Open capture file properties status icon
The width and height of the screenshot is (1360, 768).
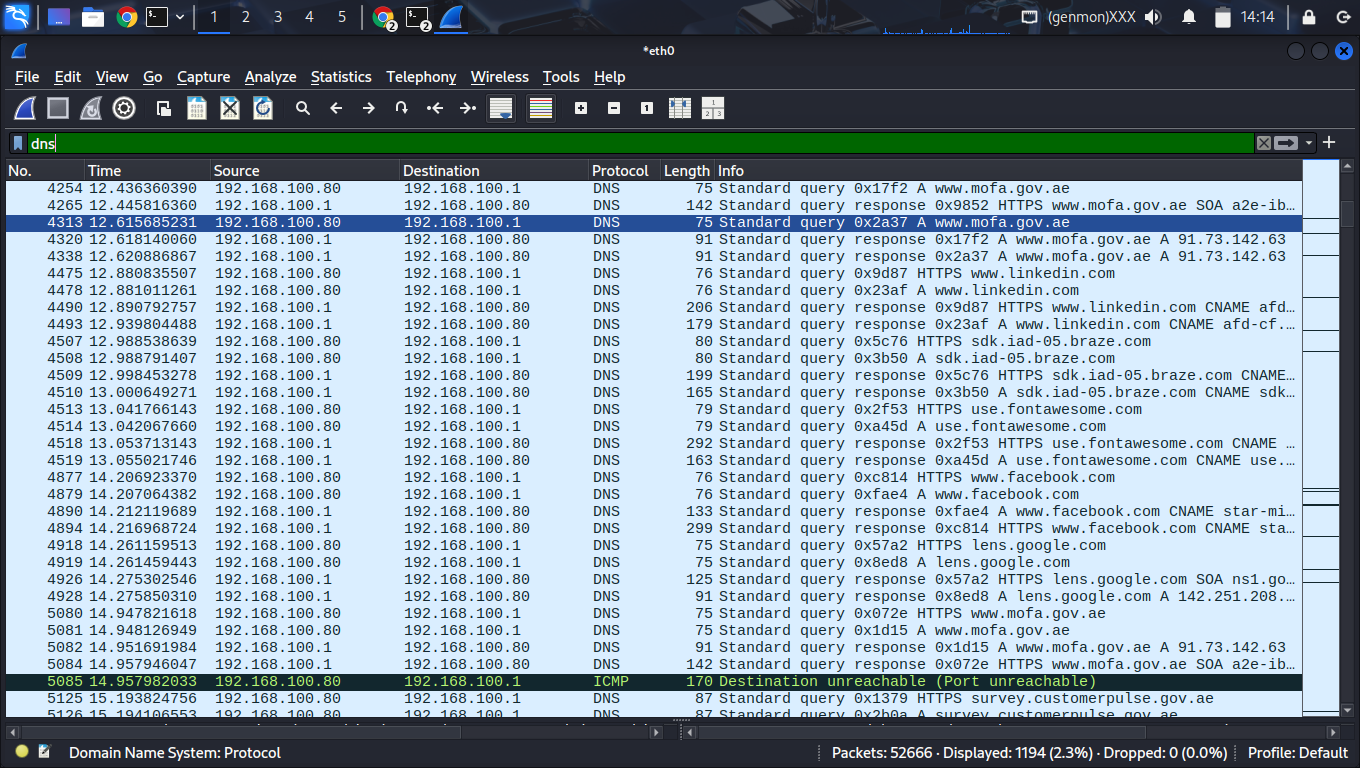[x=44, y=752]
